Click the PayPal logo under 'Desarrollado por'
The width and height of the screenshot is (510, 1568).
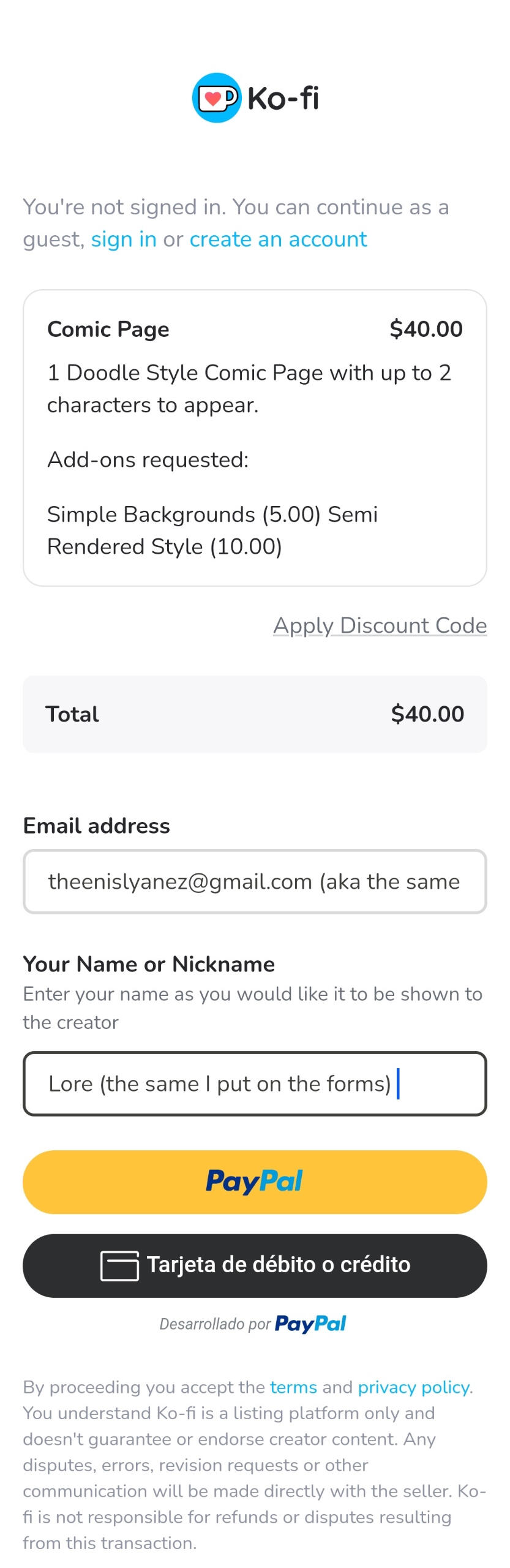point(310,1324)
